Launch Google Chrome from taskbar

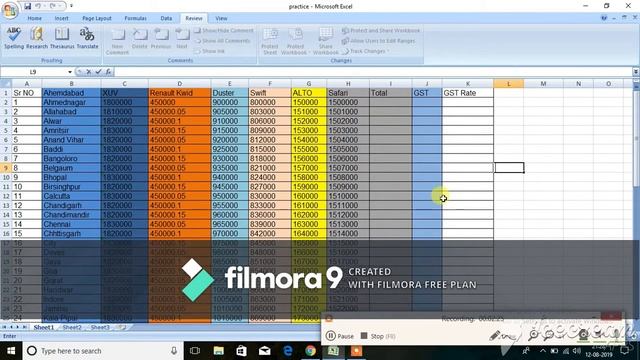click(x=311, y=351)
